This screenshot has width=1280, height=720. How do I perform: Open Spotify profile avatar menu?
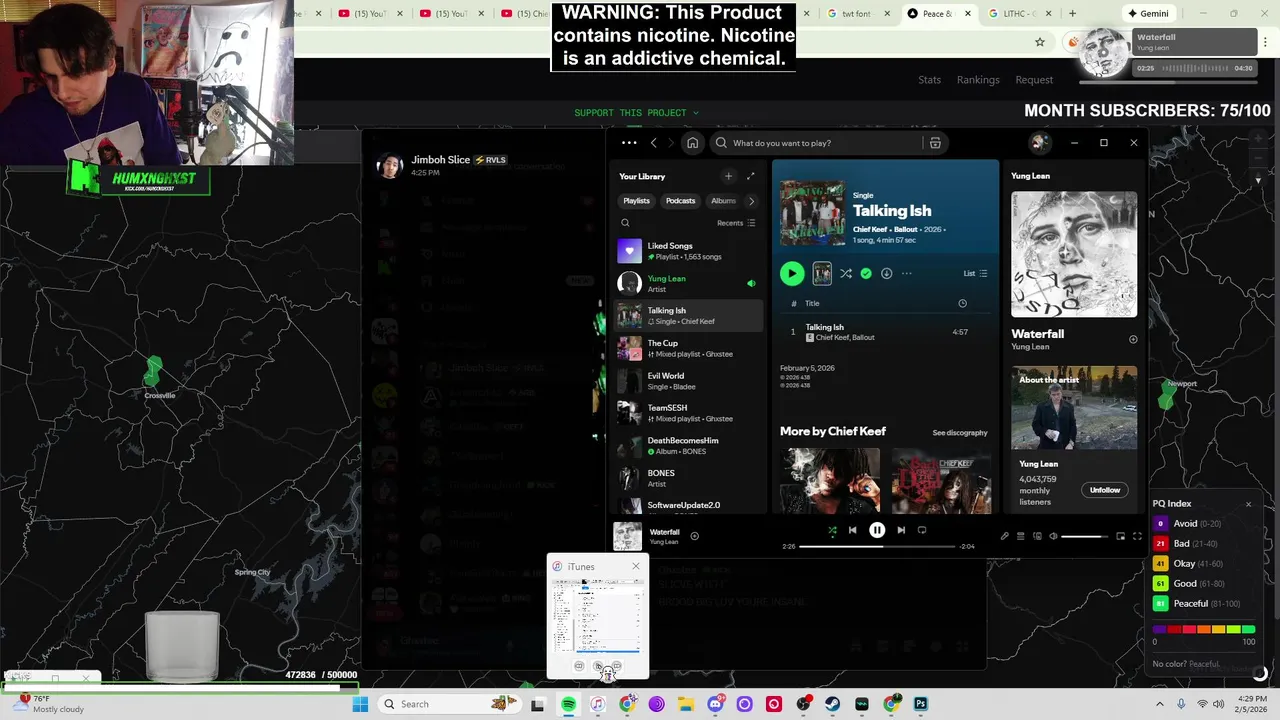[1039, 143]
